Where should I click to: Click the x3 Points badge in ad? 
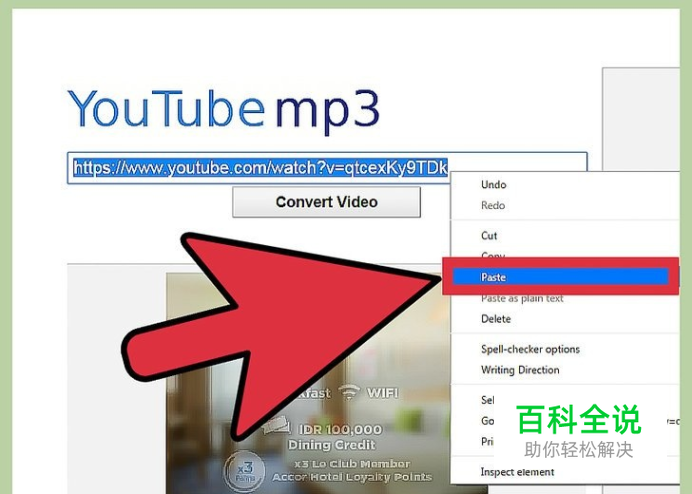tap(244, 471)
